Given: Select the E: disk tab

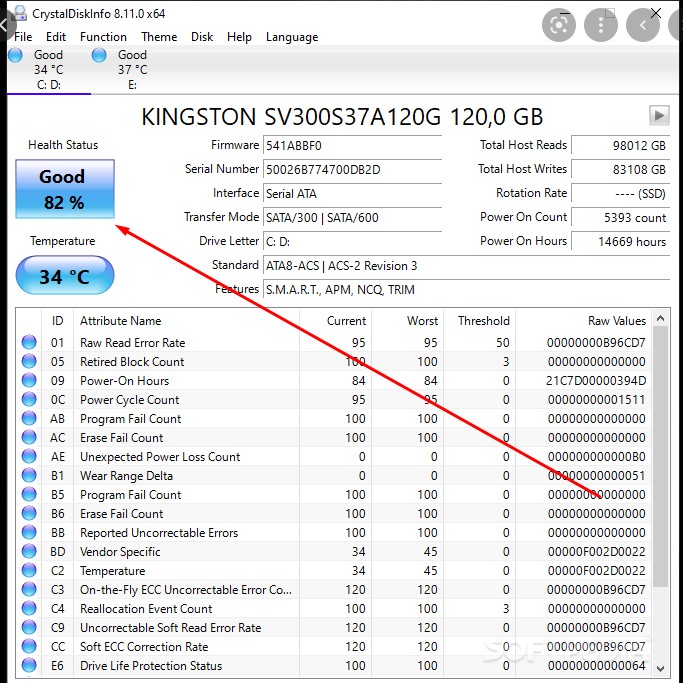Looking at the screenshot, I should (132, 70).
